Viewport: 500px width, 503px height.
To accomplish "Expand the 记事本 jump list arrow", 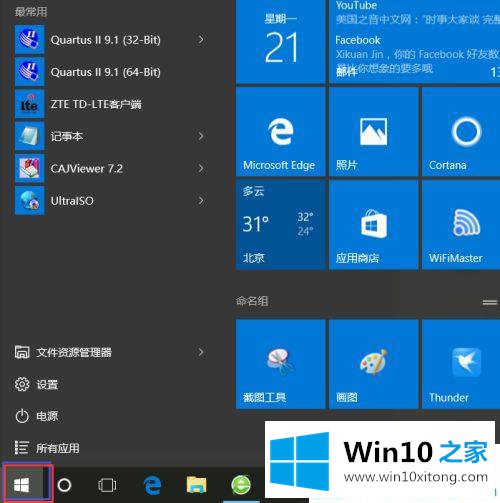I will [x=201, y=136].
